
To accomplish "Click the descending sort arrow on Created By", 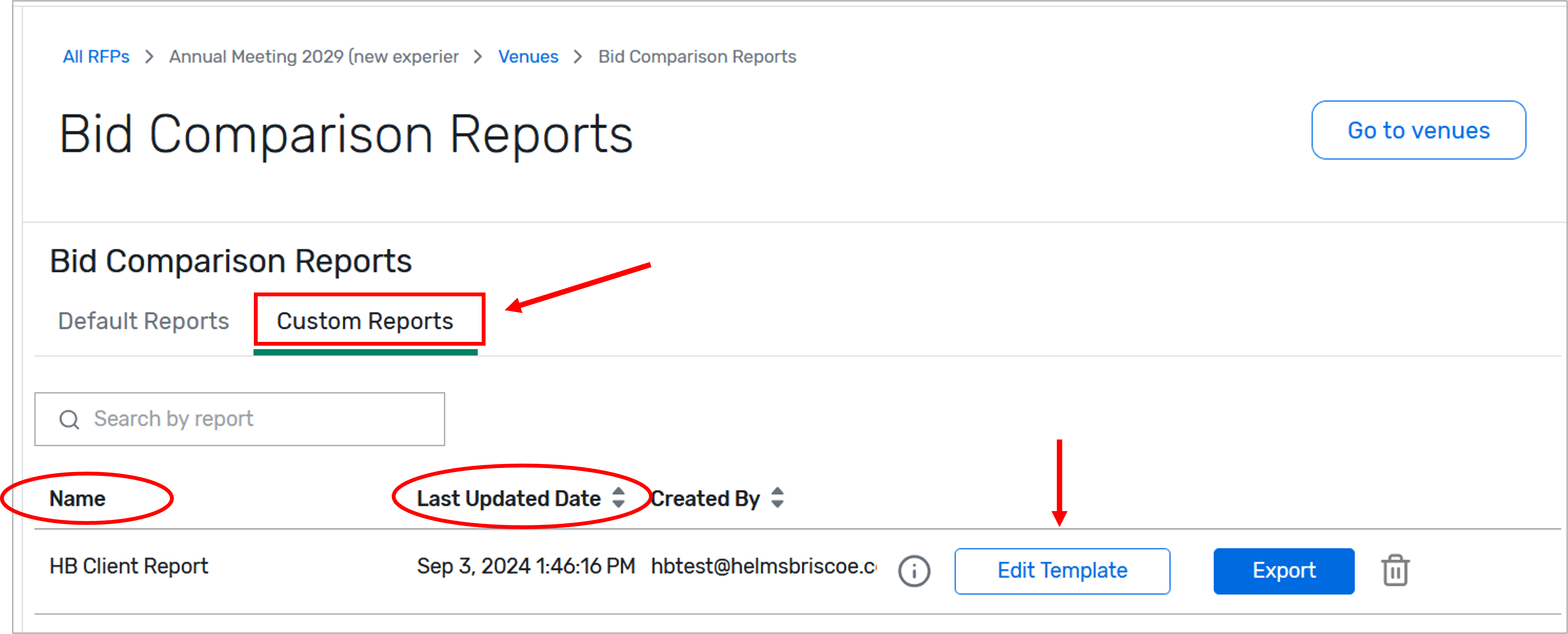I will (777, 505).
